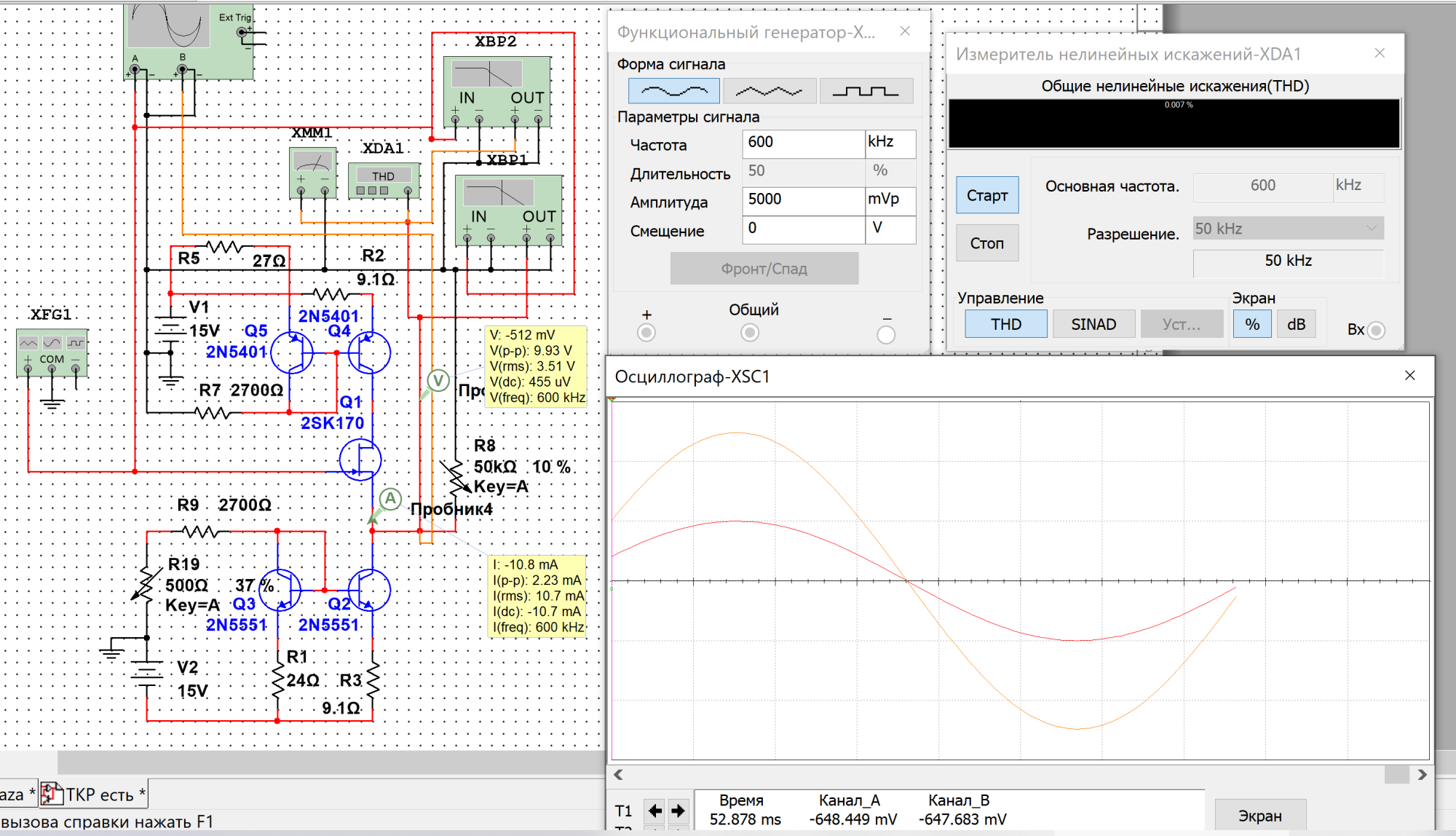This screenshot has height=836, width=1456.
Task: Select triangle waveform in function generator
Action: pyautogui.click(x=769, y=91)
